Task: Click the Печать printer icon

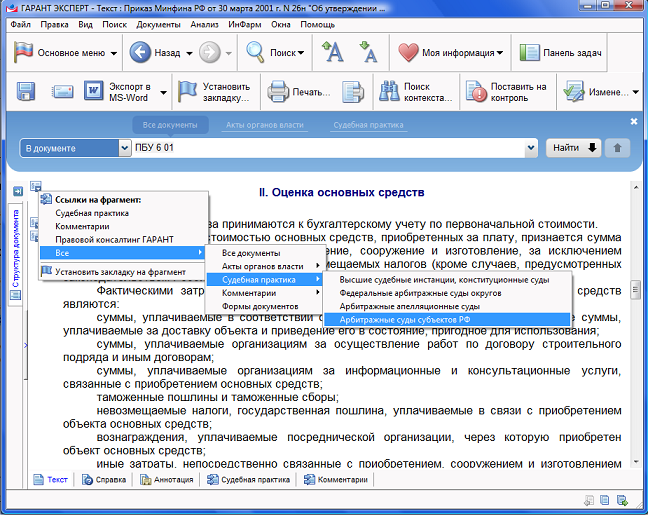Action: [279, 93]
